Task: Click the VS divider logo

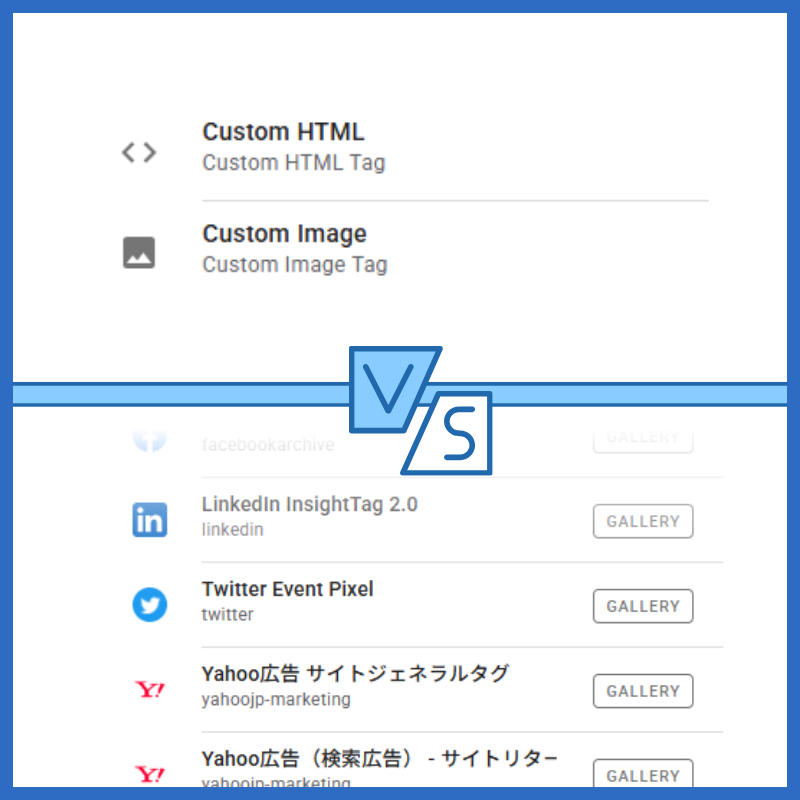Action: 418,410
